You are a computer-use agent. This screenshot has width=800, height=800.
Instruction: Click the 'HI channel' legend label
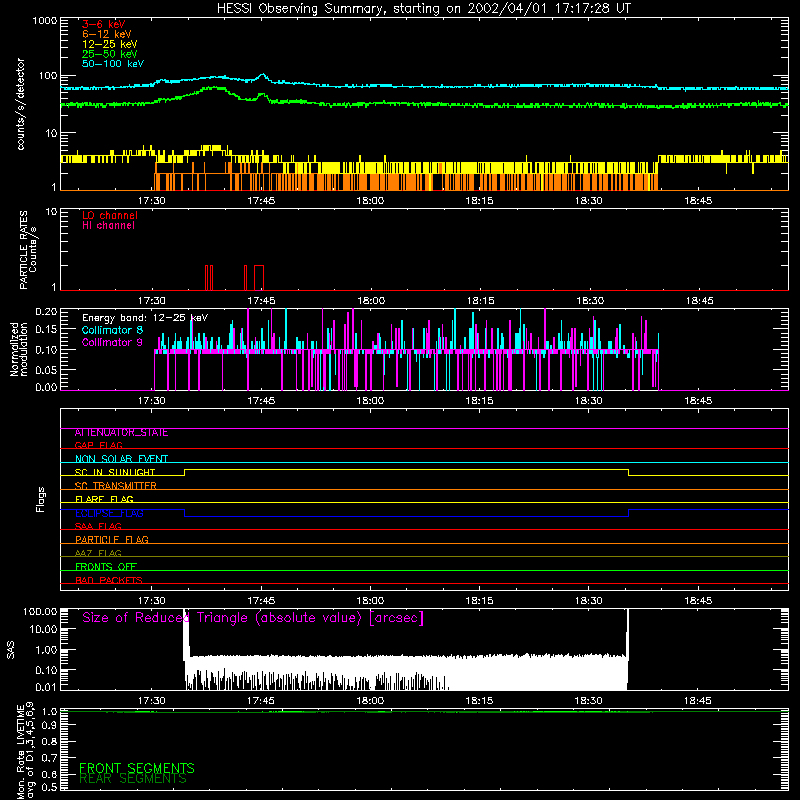click(x=108, y=226)
